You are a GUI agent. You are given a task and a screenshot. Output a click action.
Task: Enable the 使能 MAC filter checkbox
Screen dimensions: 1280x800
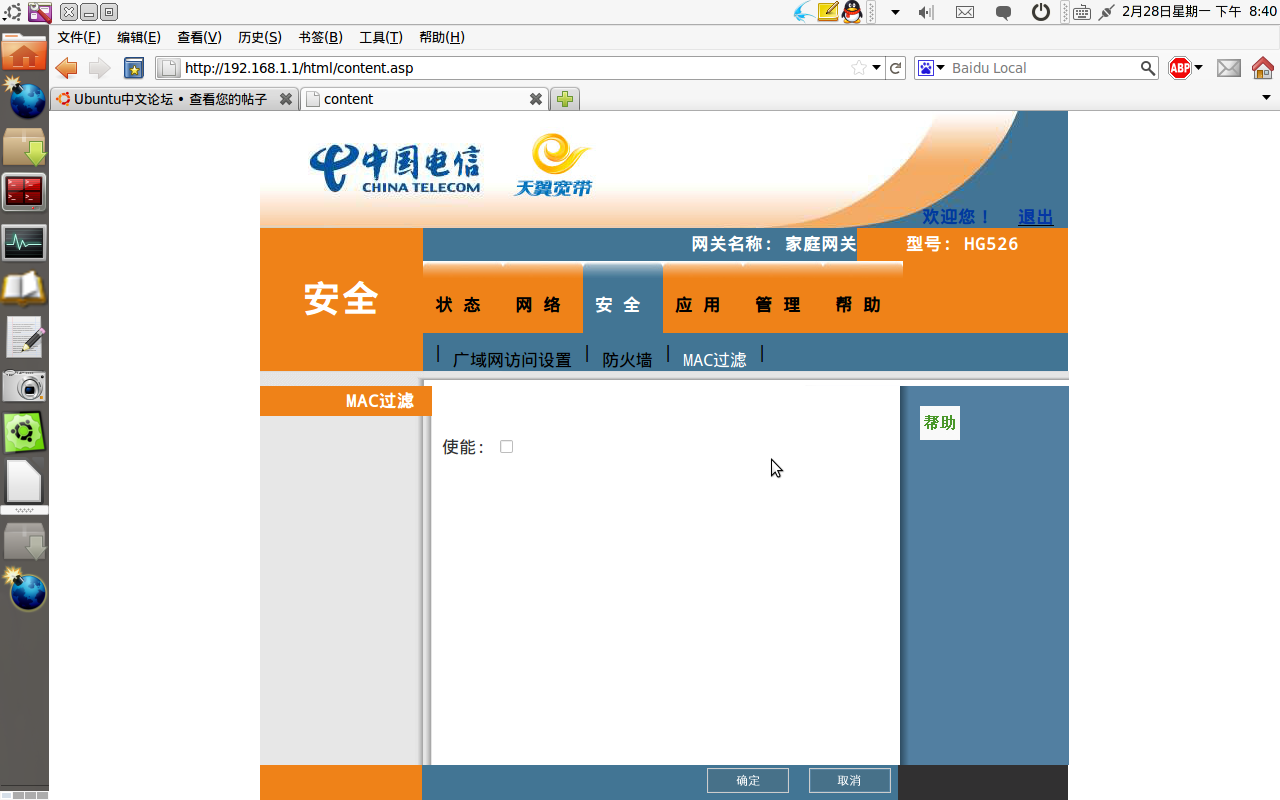coord(506,447)
